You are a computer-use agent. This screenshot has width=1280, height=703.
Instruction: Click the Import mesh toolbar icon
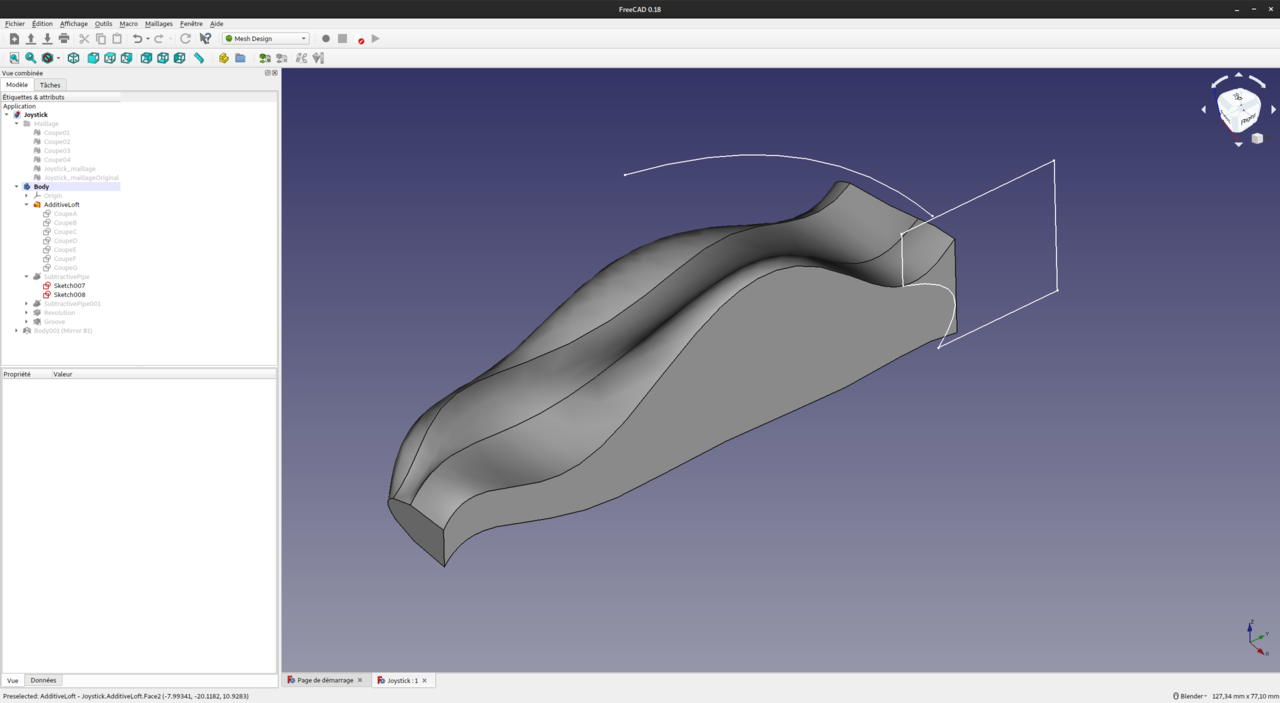265,58
